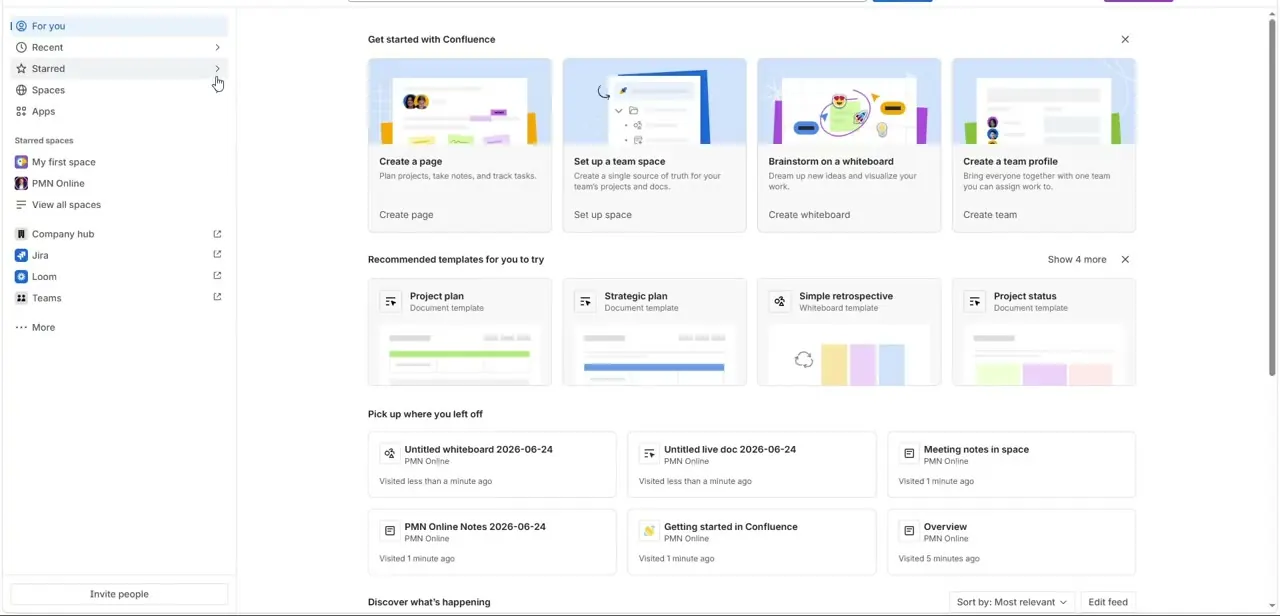
Task: Click the Edit feed button
Action: tap(1108, 602)
